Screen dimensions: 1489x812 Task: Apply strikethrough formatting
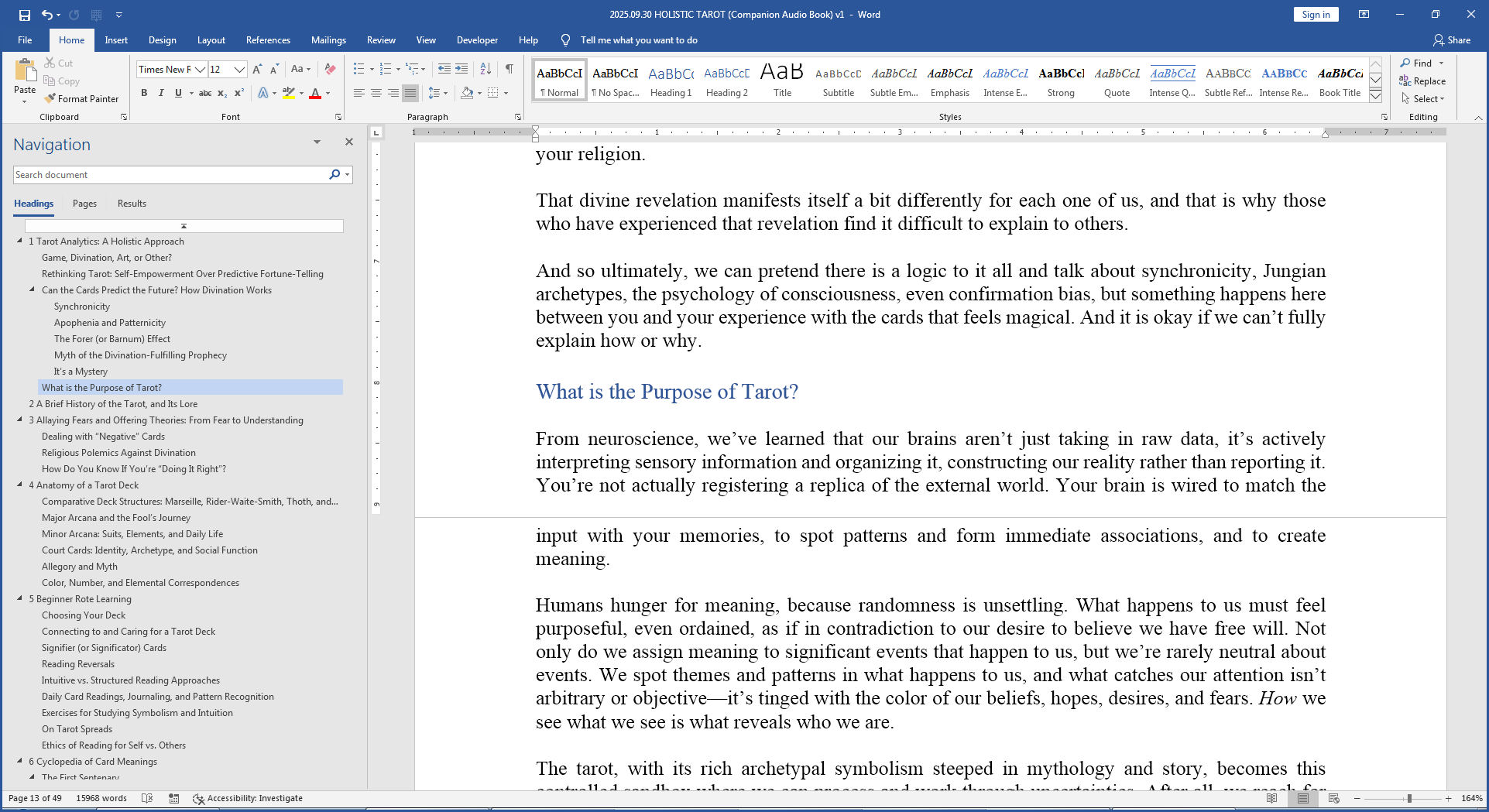coord(204,93)
